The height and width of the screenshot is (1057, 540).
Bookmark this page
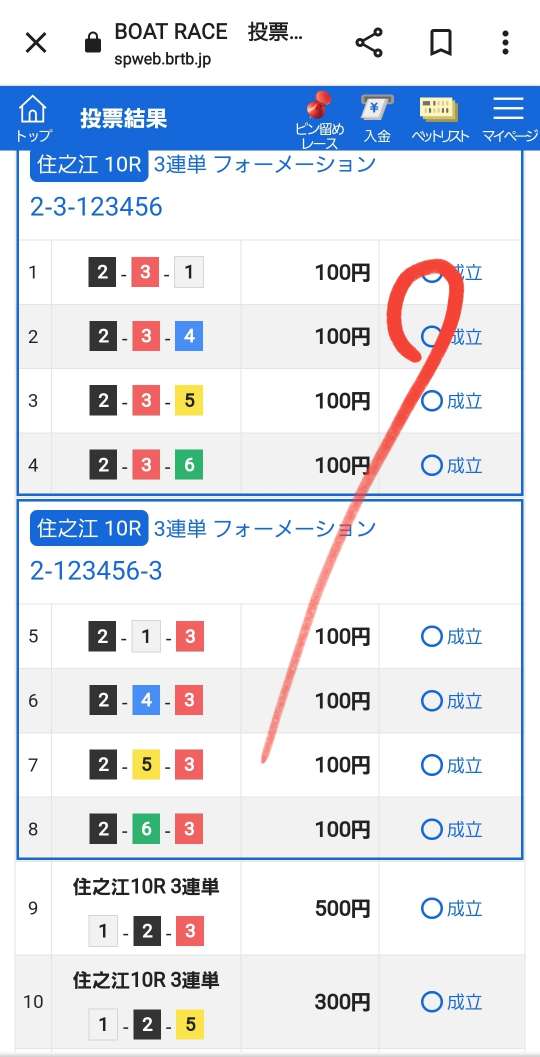(x=440, y=43)
